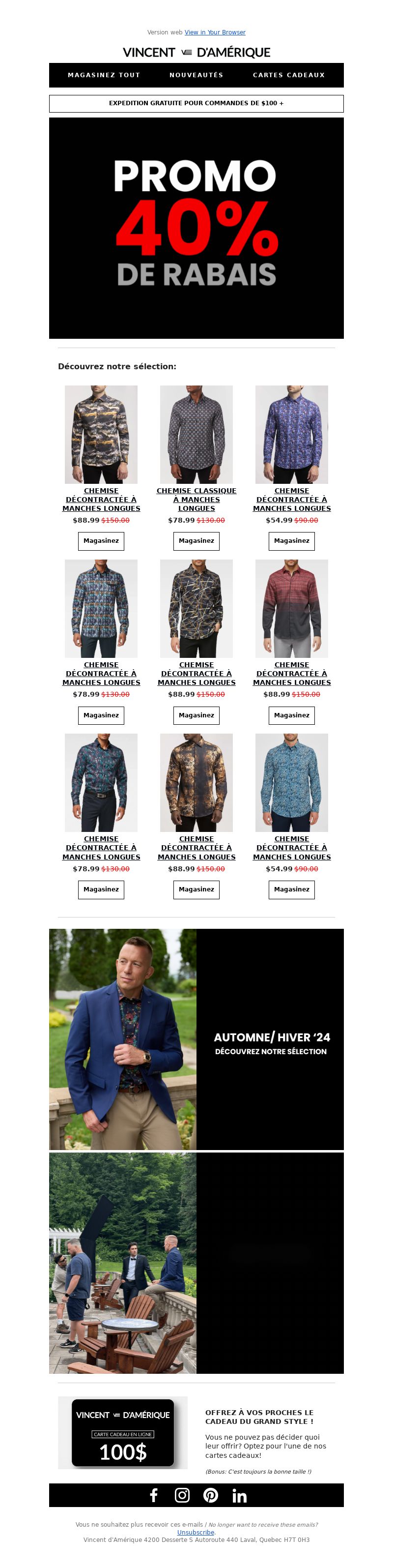The image size is (393, 1568).
Task: Click the View in Your Browser link
Action: pyautogui.click(x=215, y=32)
